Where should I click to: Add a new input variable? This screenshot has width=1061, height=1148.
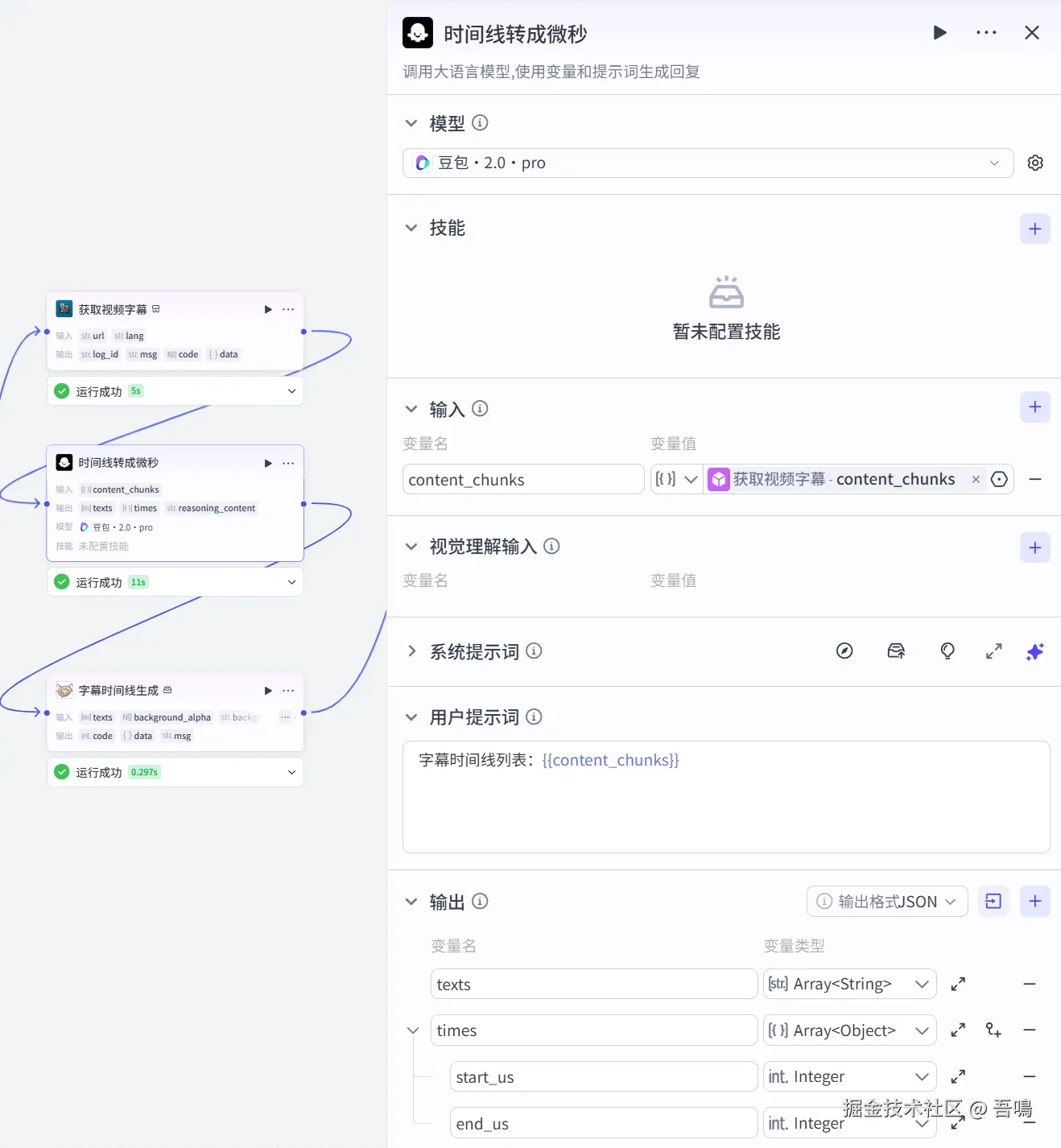[x=1035, y=407]
